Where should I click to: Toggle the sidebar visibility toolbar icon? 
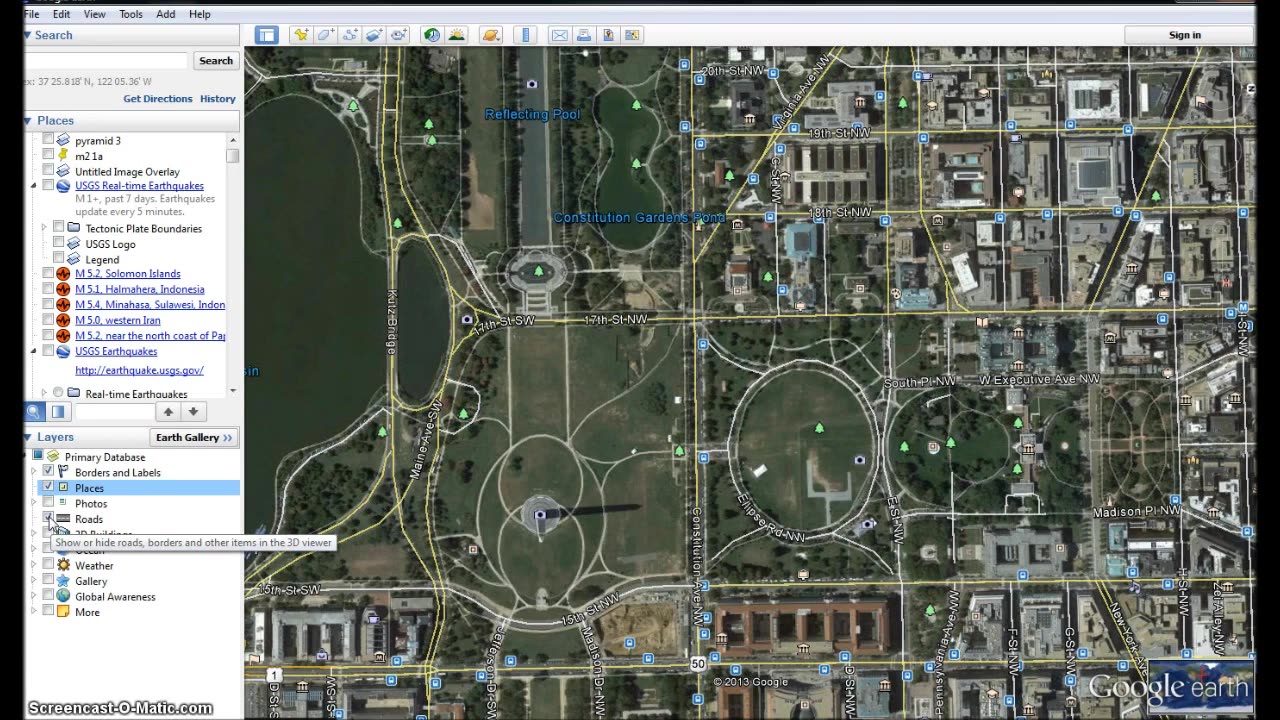coord(266,35)
